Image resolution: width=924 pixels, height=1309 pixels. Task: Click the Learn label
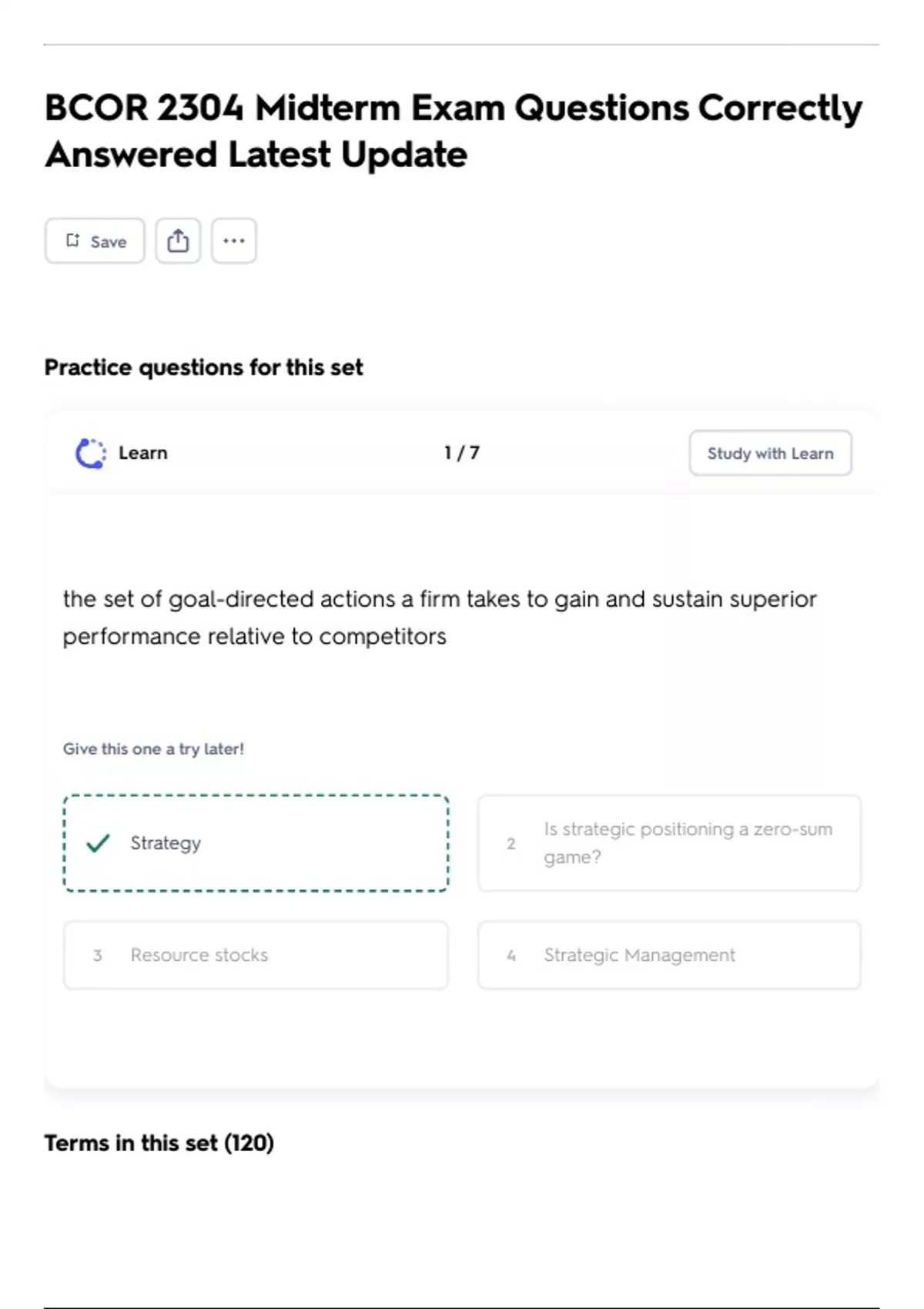[x=143, y=453]
